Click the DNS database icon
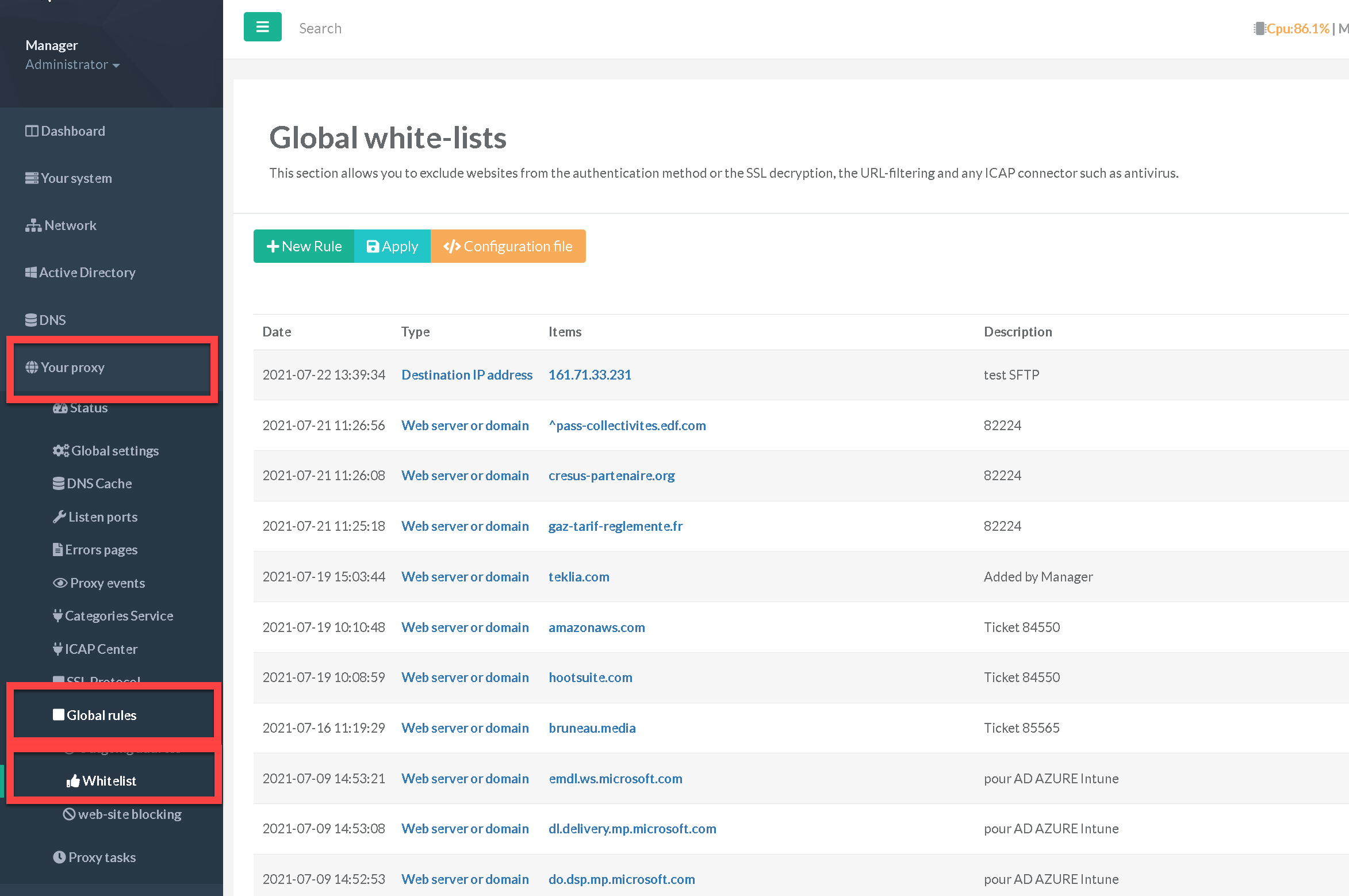This screenshot has width=1349, height=896. 31,320
